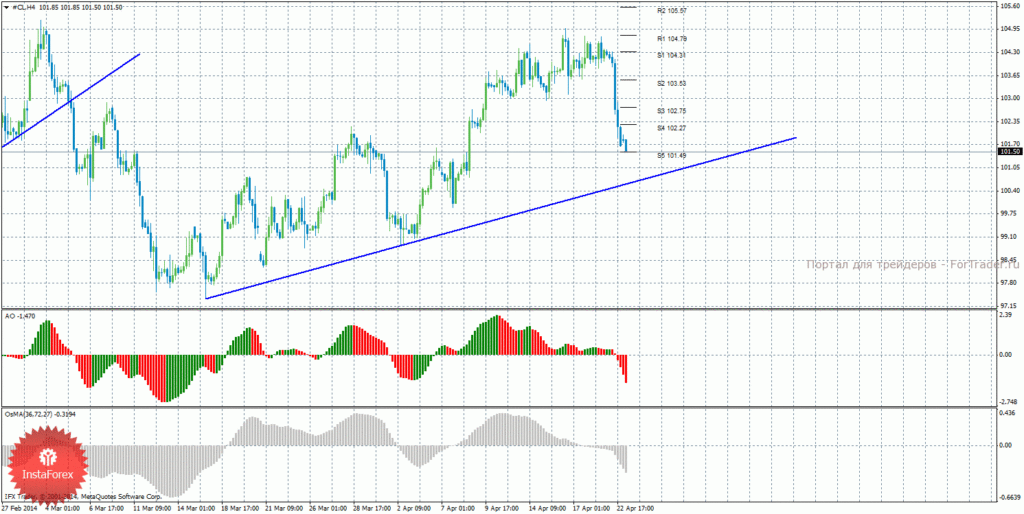Select the S5 101.49 support level label
The image size is (1024, 514).
point(672,155)
